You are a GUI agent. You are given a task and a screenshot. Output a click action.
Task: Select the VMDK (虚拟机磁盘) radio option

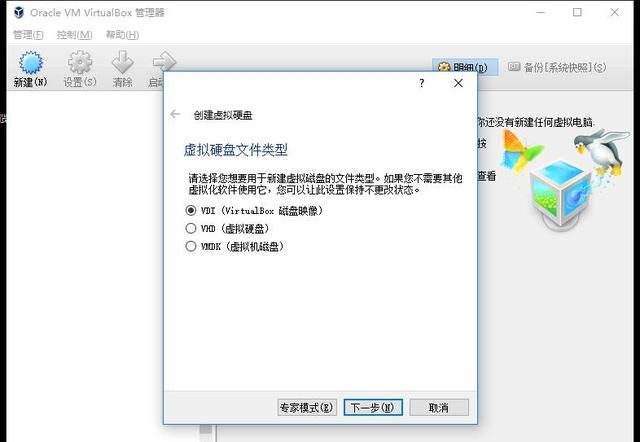[x=191, y=247]
